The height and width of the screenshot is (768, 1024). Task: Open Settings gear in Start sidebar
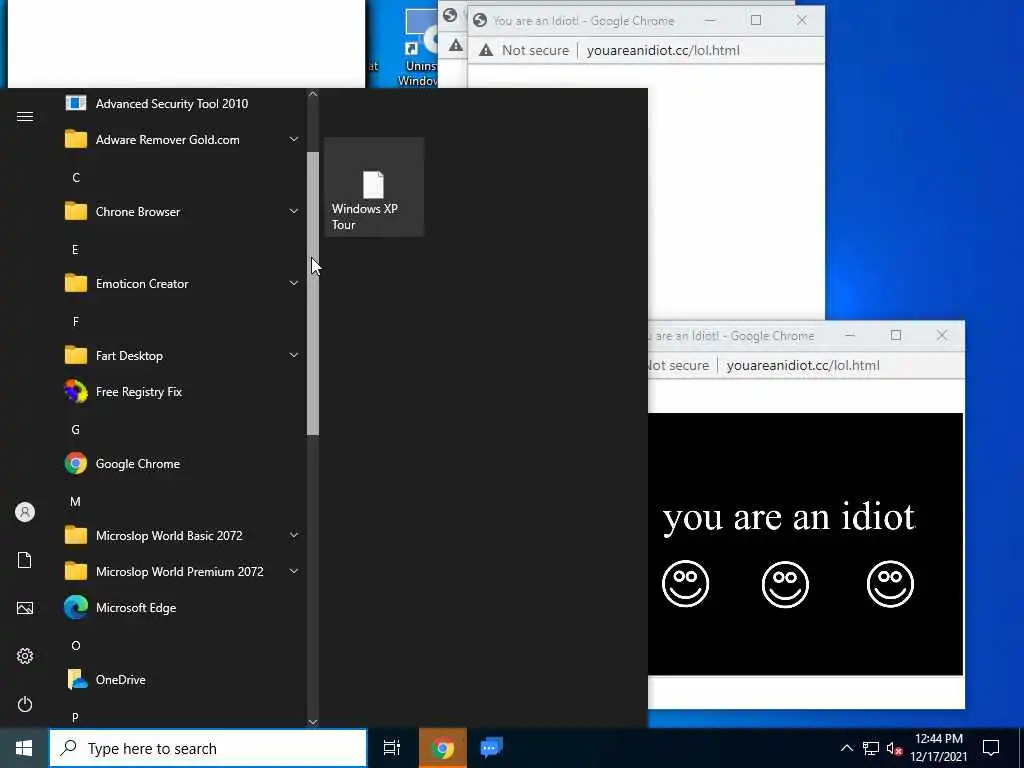[x=25, y=656]
